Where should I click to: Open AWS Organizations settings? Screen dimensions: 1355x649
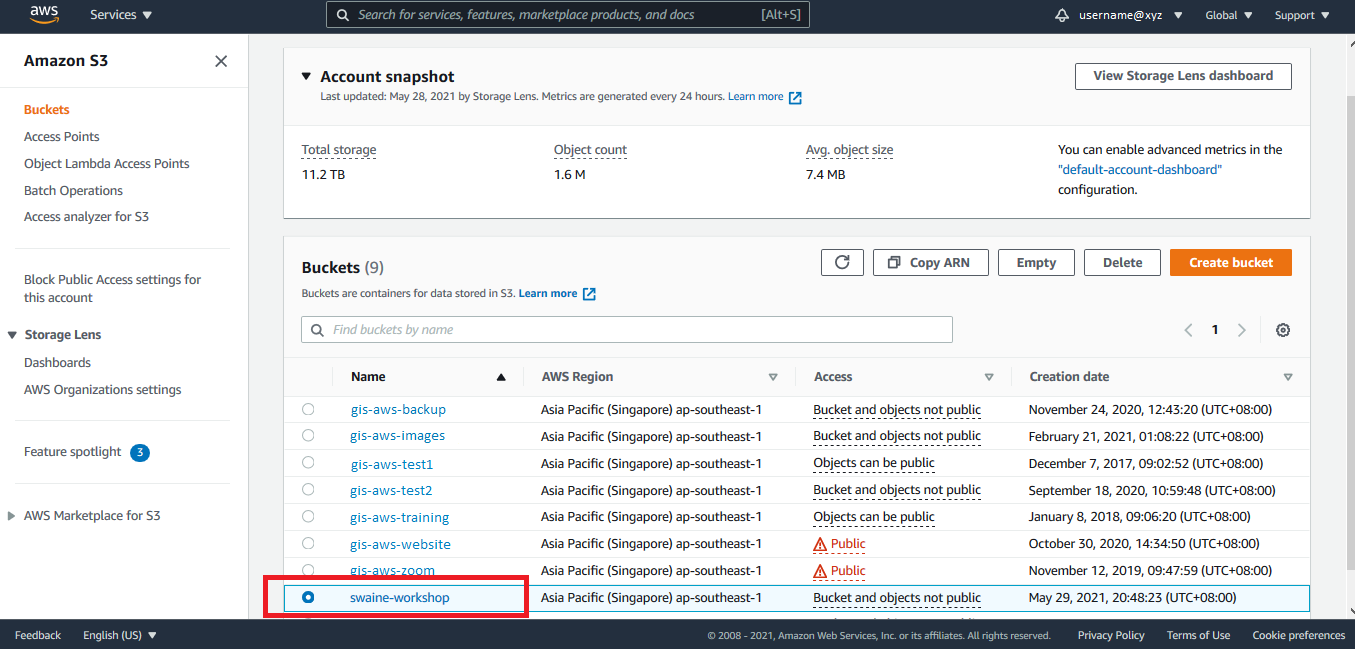pyautogui.click(x=103, y=390)
